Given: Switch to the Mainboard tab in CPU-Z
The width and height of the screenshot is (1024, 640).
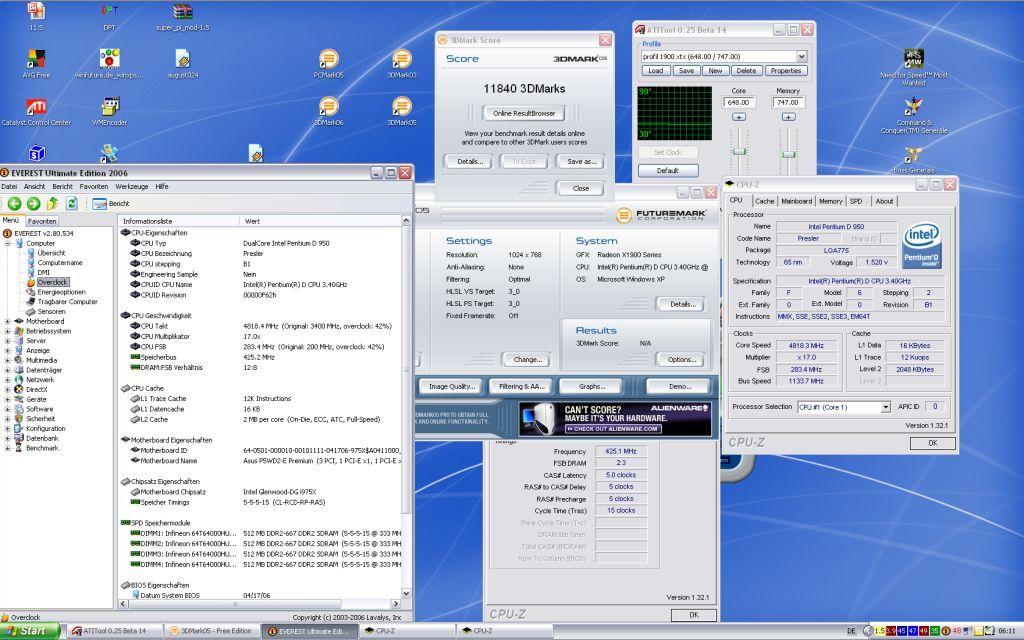Looking at the screenshot, I should click(x=797, y=201).
